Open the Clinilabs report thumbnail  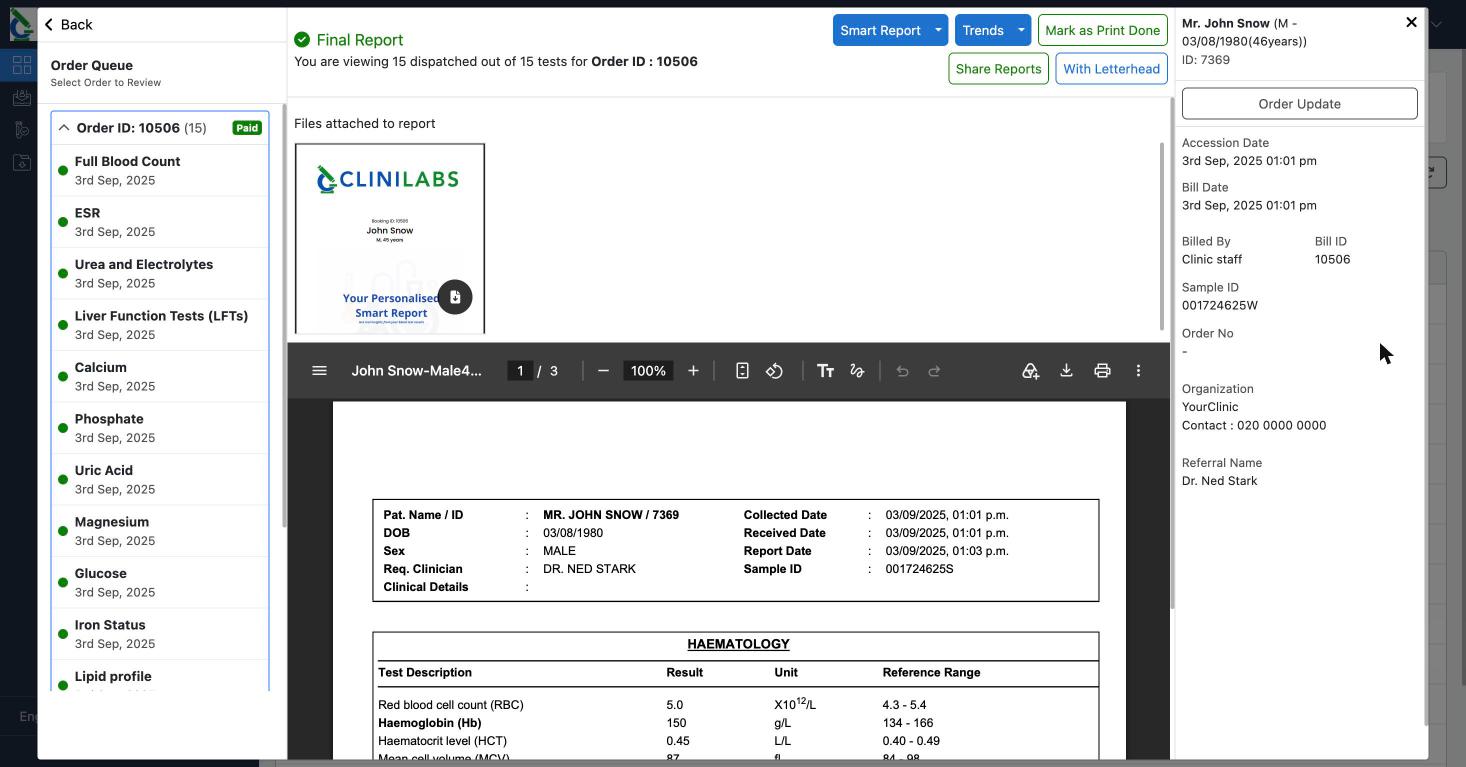tap(390, 238)
